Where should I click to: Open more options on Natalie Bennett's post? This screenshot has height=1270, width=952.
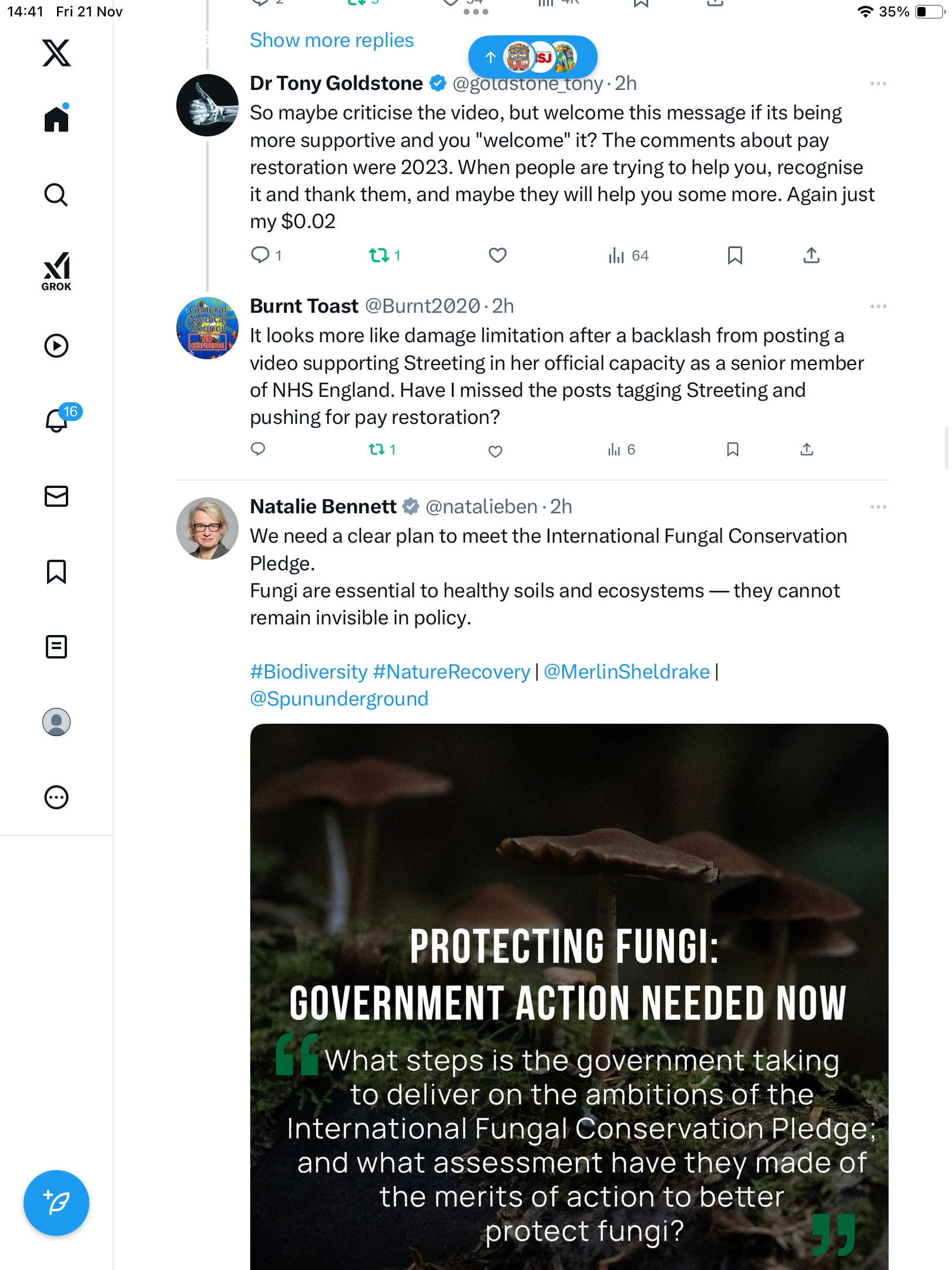(878, 507)
